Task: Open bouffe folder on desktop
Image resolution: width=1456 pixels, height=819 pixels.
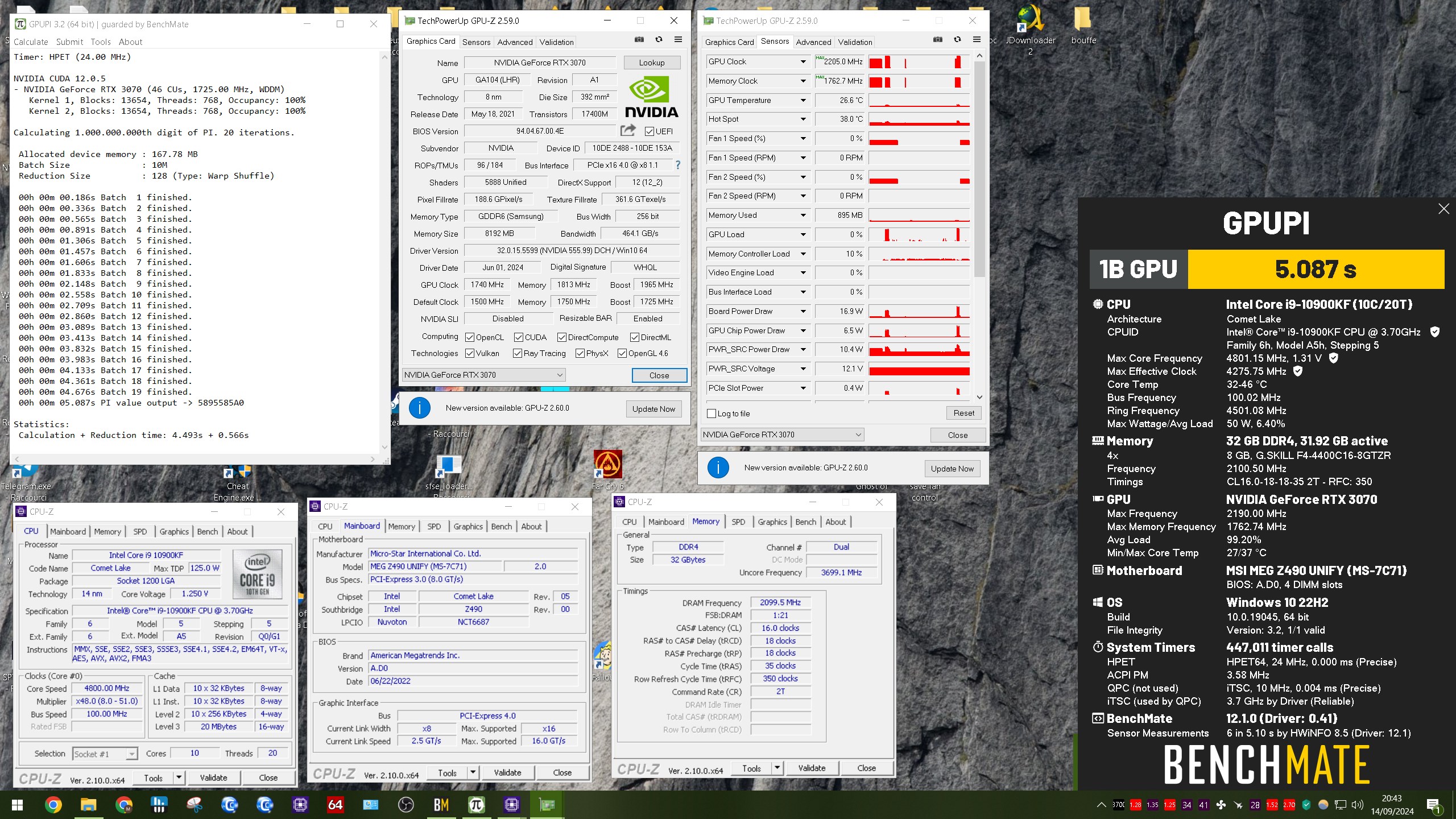Action: [x=1083, y=26]
